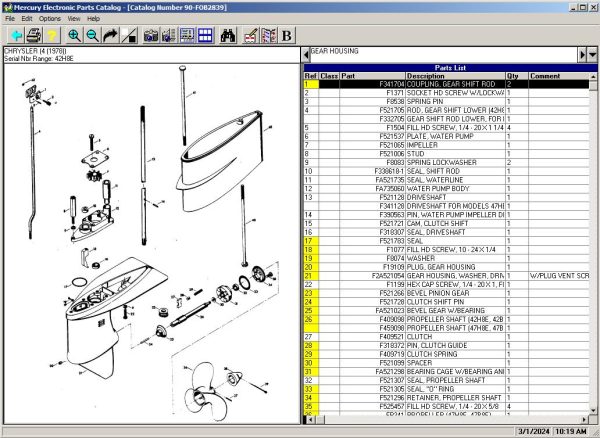The width and height of the screenshot is (600, 438).
Task: Select the SEAL, WATERLINE row
Action: [x=447, y=180]
